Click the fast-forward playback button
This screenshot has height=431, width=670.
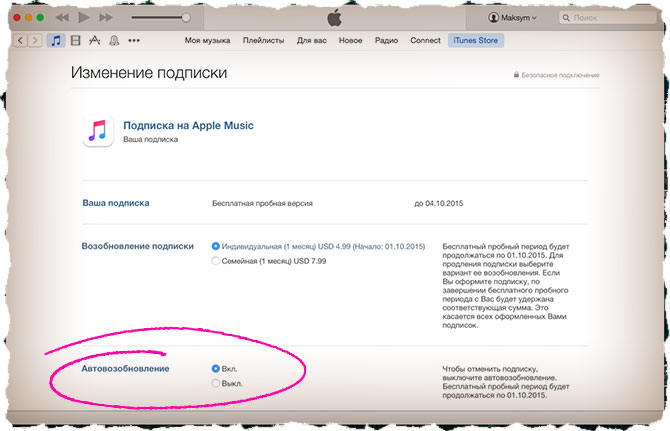[x=106, y=18]
